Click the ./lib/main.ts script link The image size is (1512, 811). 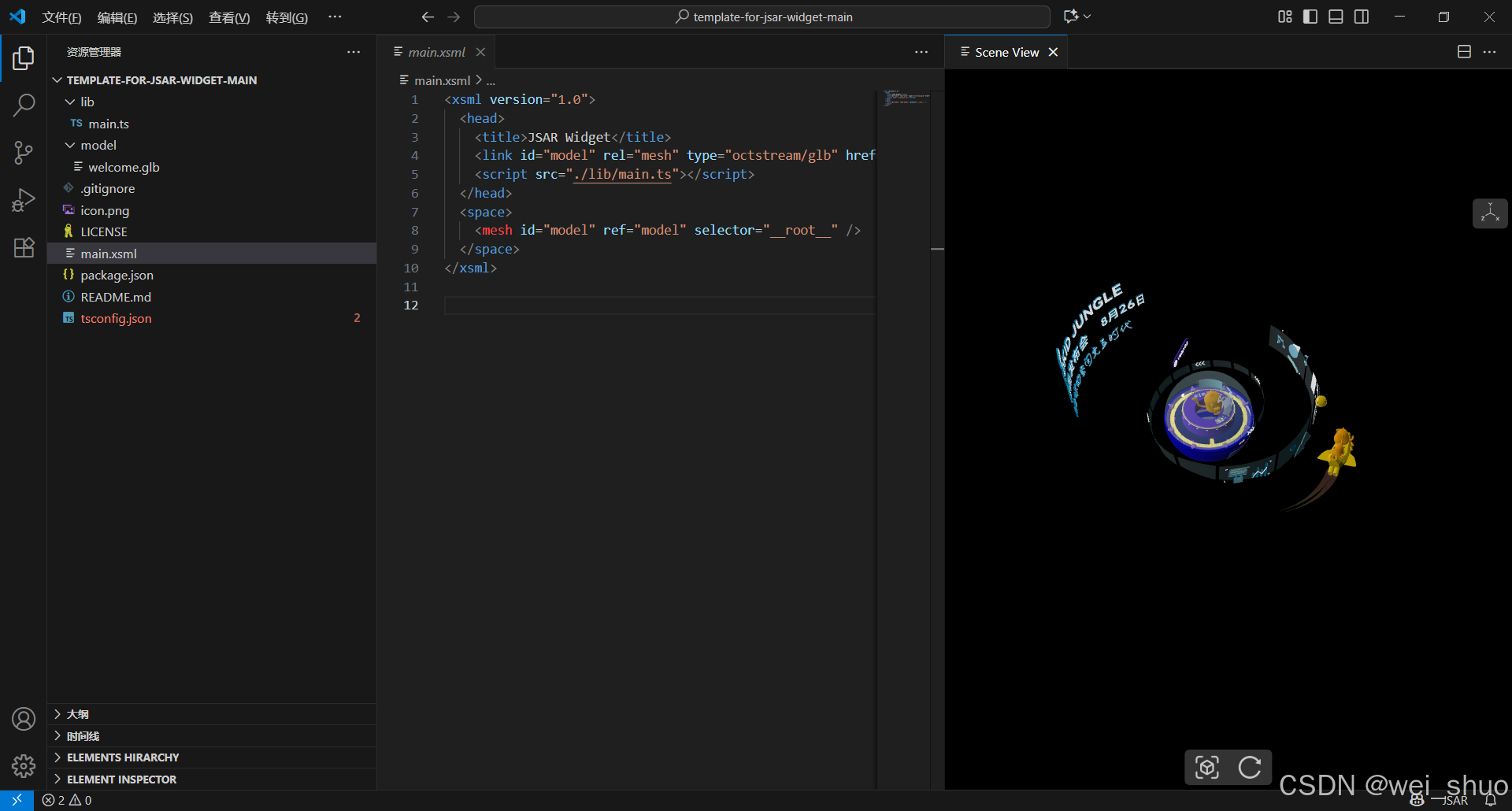pos(622,174)
